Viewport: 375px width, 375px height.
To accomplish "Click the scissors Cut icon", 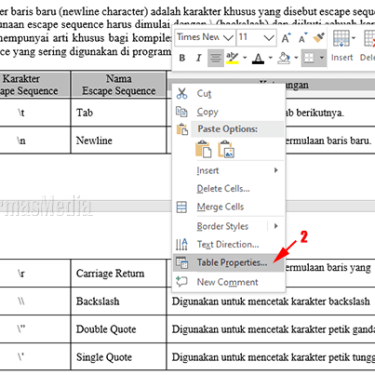I will (182, 94).
